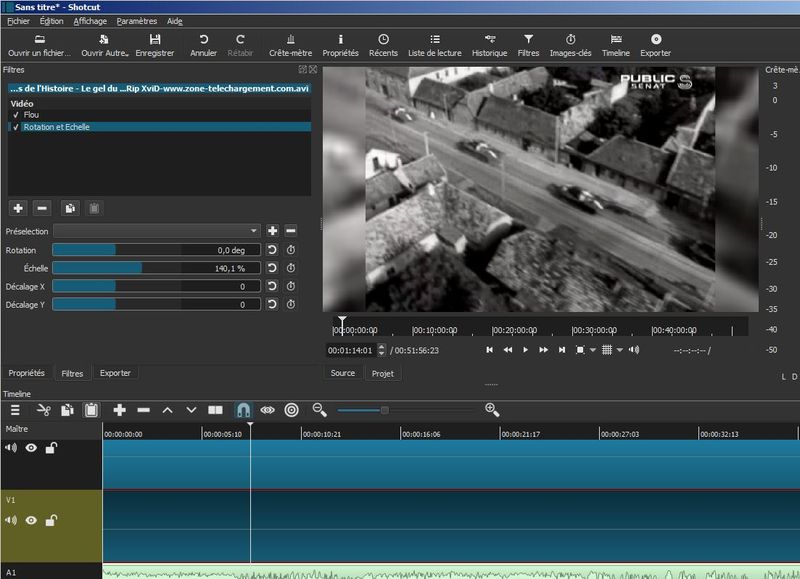
Task: Switch to the Exporter bottom tab
Action: tap(115, 373)
